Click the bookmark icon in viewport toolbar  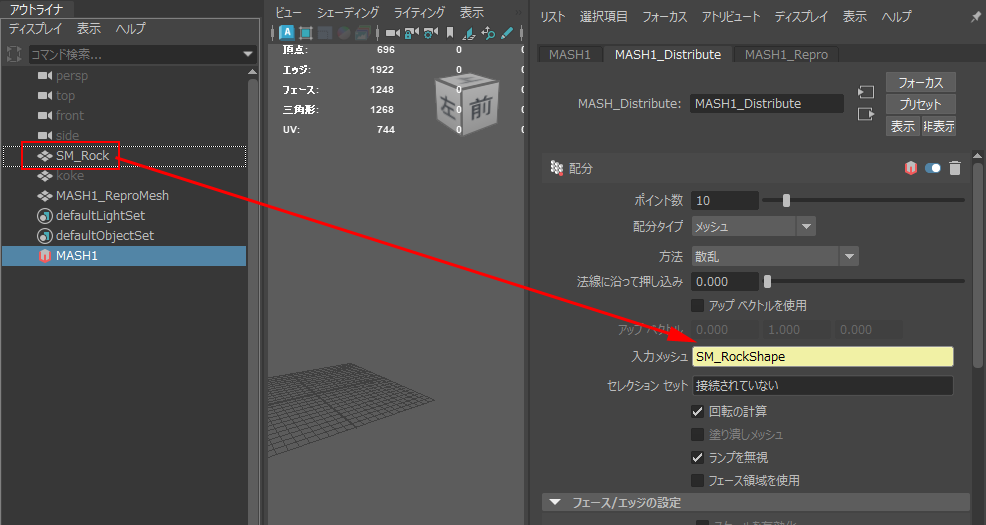pyautogui.click(x=450, y=33)
